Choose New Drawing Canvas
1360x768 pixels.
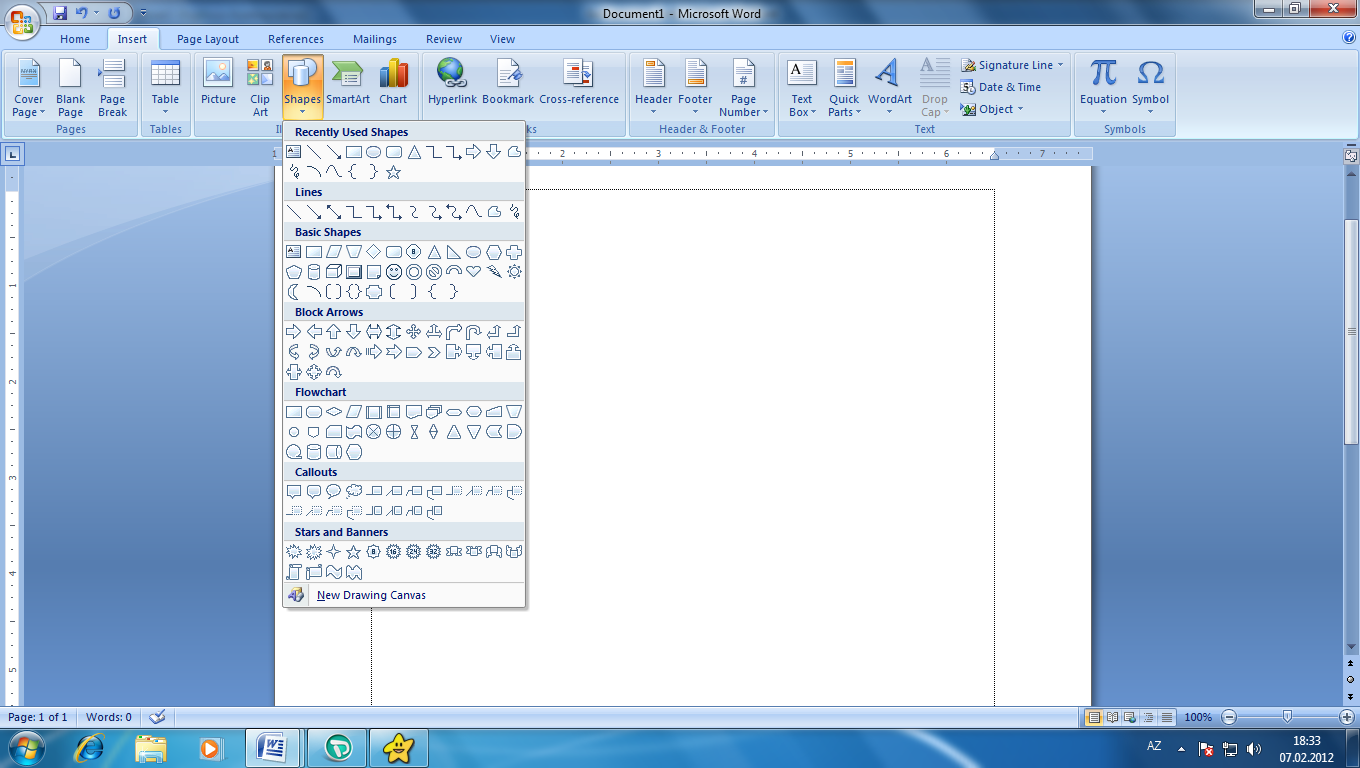point(404,595)
